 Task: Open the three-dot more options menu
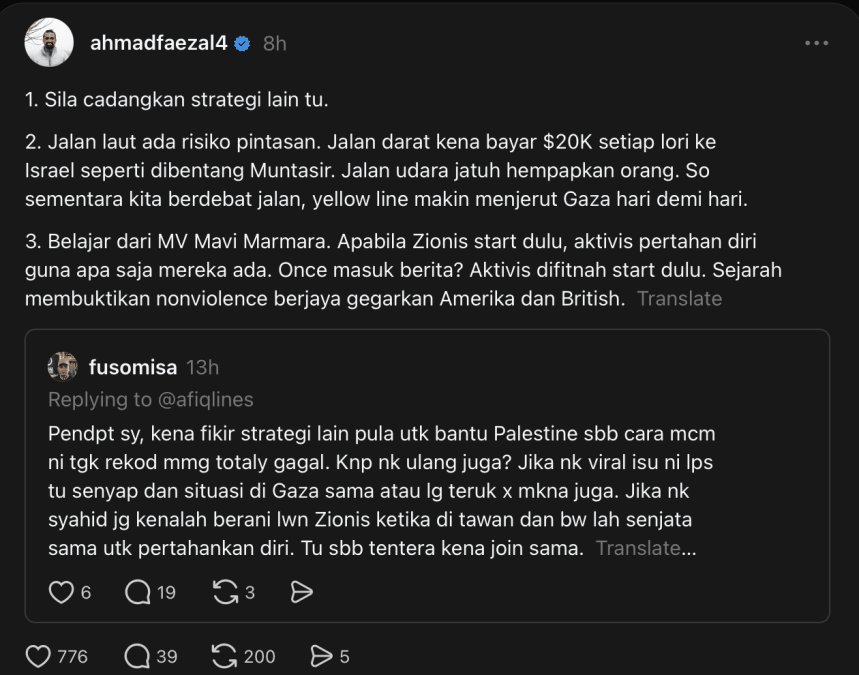pyautogui.click(x=816, y=43)
